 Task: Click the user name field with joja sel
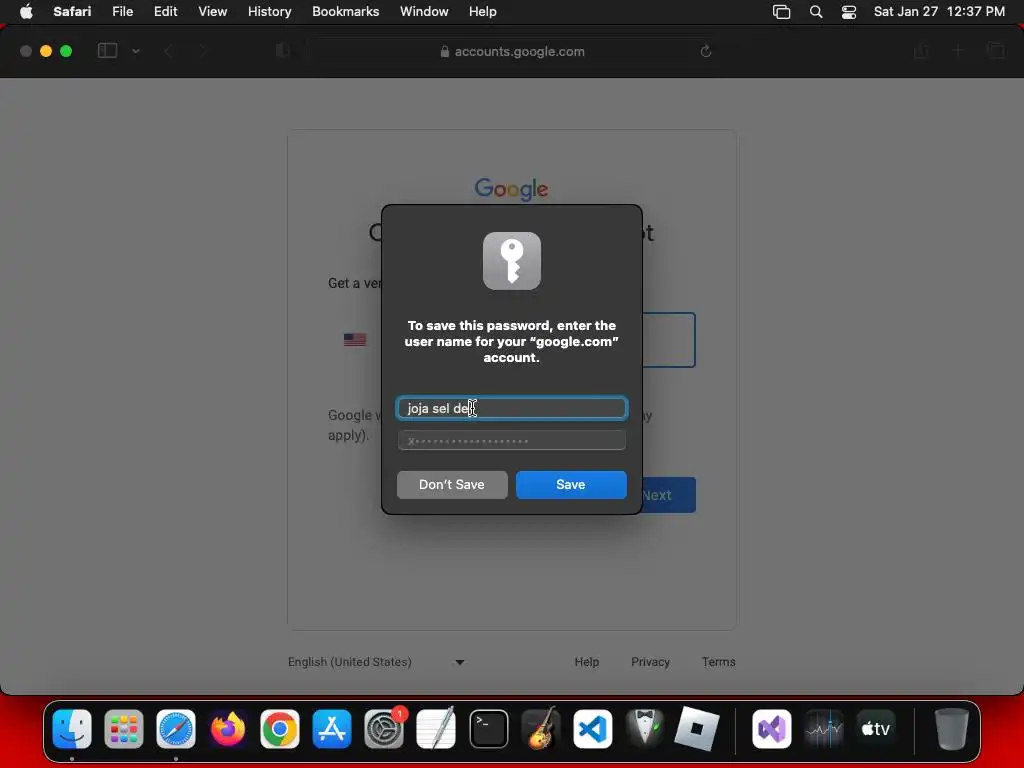[511, 408]
